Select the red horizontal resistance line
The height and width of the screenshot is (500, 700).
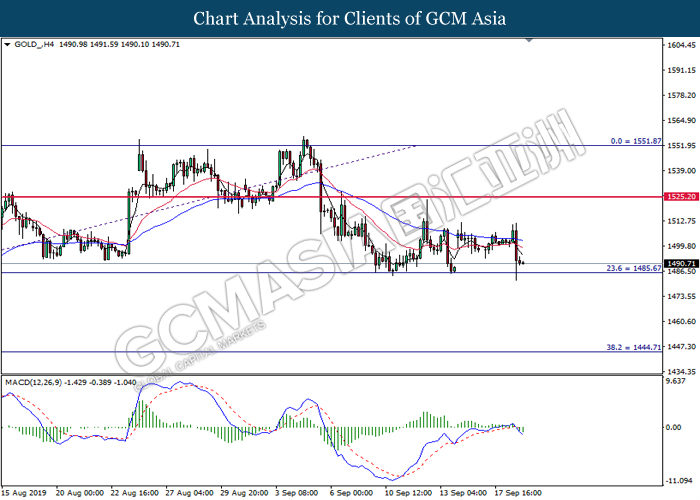tap(200, 197)
